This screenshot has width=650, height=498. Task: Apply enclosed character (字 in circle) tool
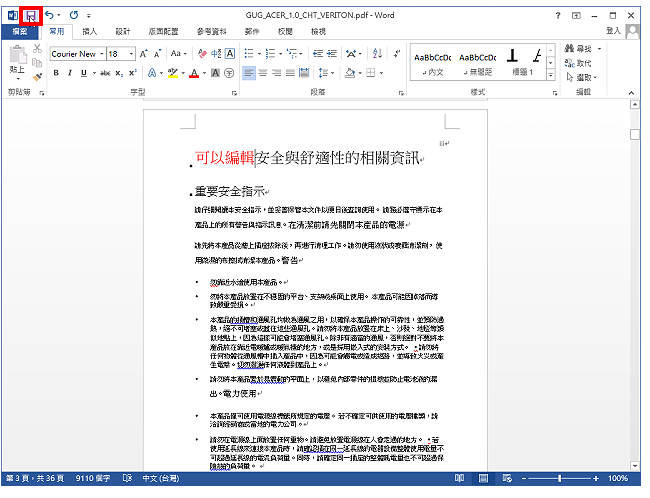[x=229, y=73]
